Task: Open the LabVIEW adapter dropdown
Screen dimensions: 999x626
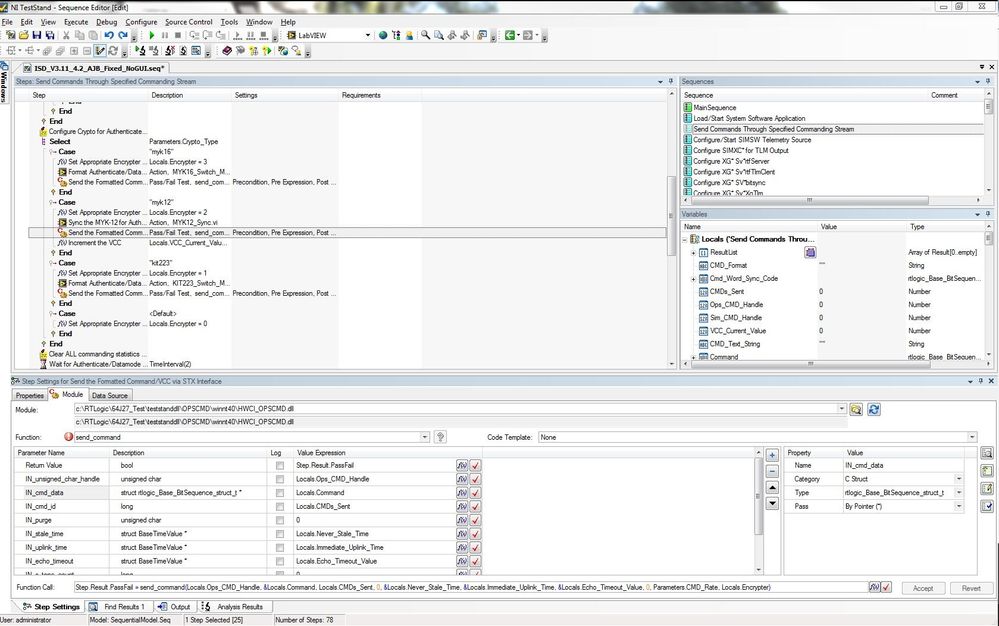Action: coord(368,36)
